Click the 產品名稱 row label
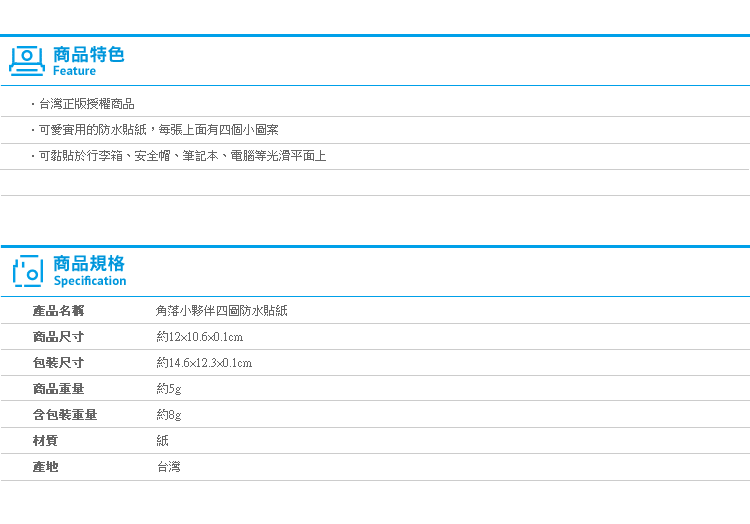The height and width of the screenshot is (524, 750). coord(58,311)
